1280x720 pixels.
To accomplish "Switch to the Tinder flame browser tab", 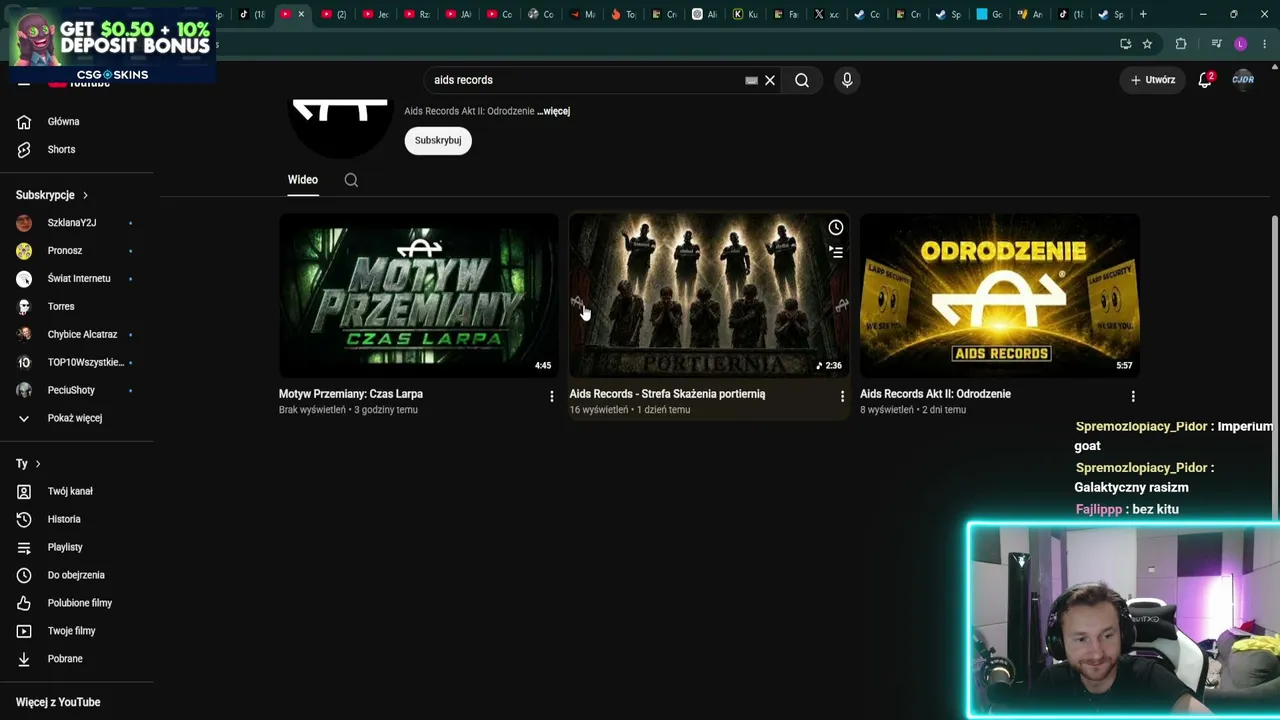I will coord(623,14).
